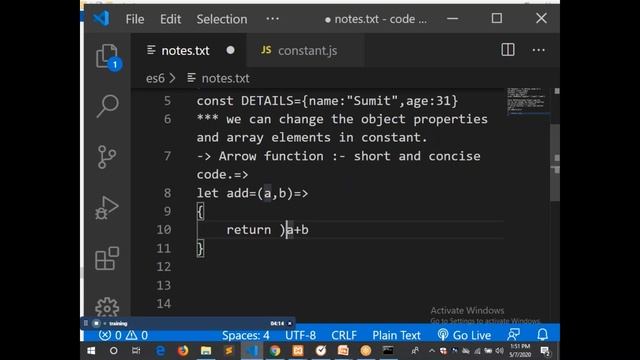
Task: Open the errors and warnings problems indicator
Action: point(123,336)
